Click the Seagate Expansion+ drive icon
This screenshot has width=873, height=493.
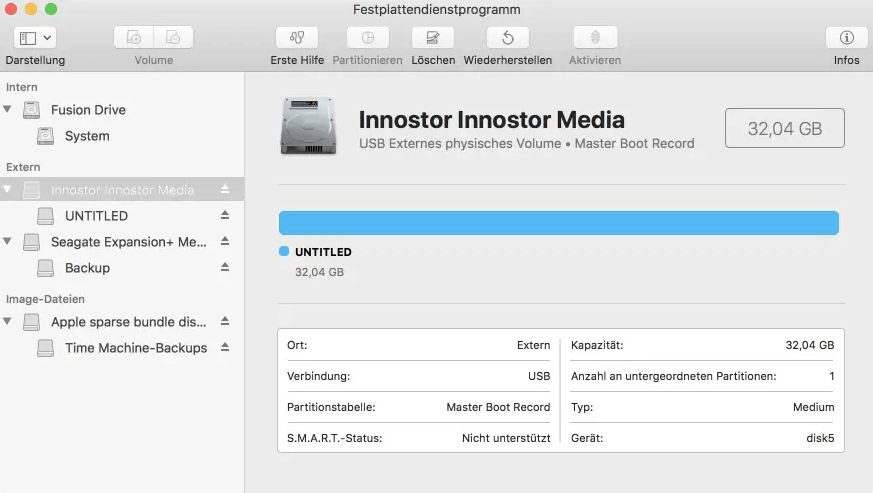pos(31,242)
